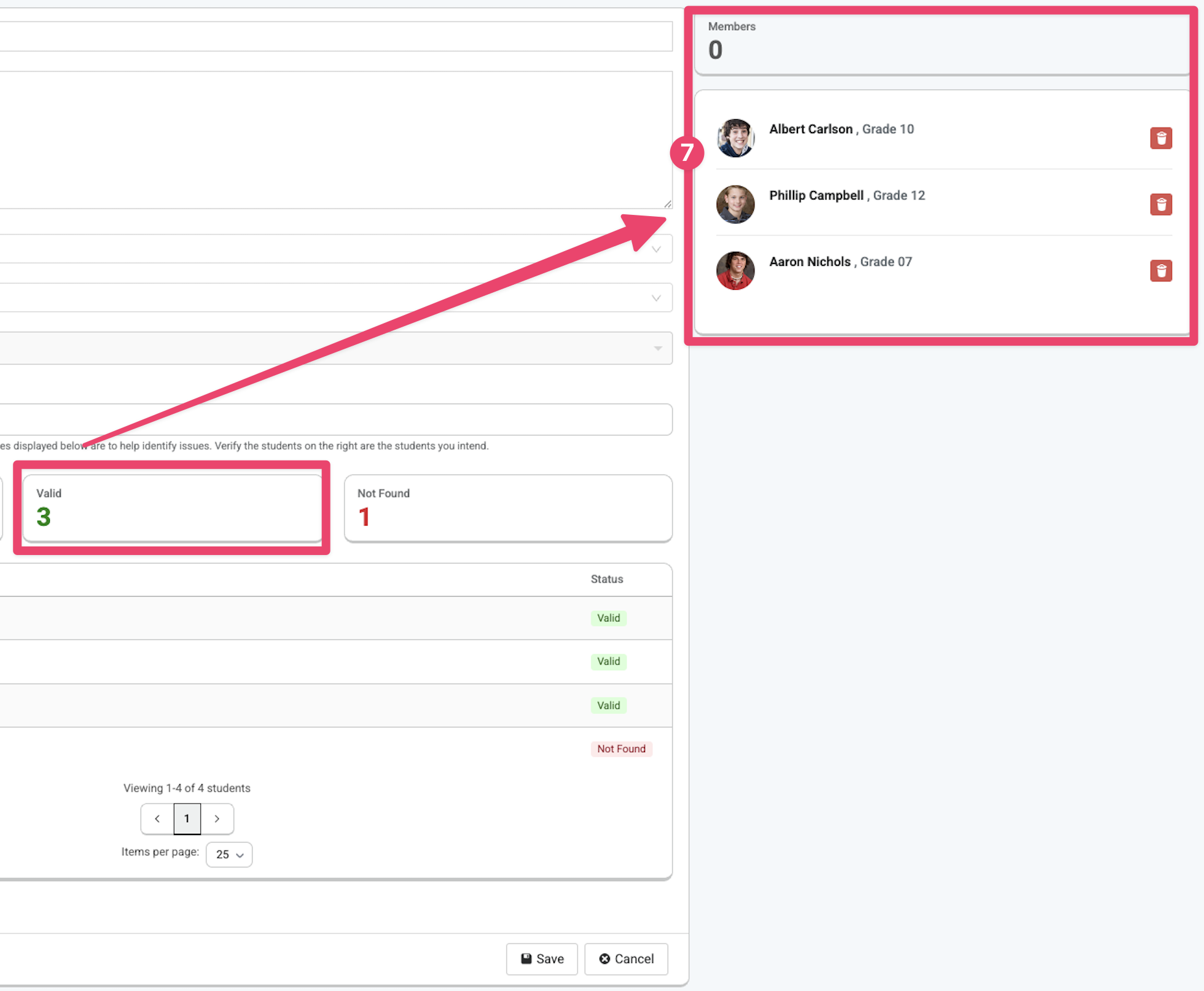
Task: Click the Status column header
Action: pos(606,579)
